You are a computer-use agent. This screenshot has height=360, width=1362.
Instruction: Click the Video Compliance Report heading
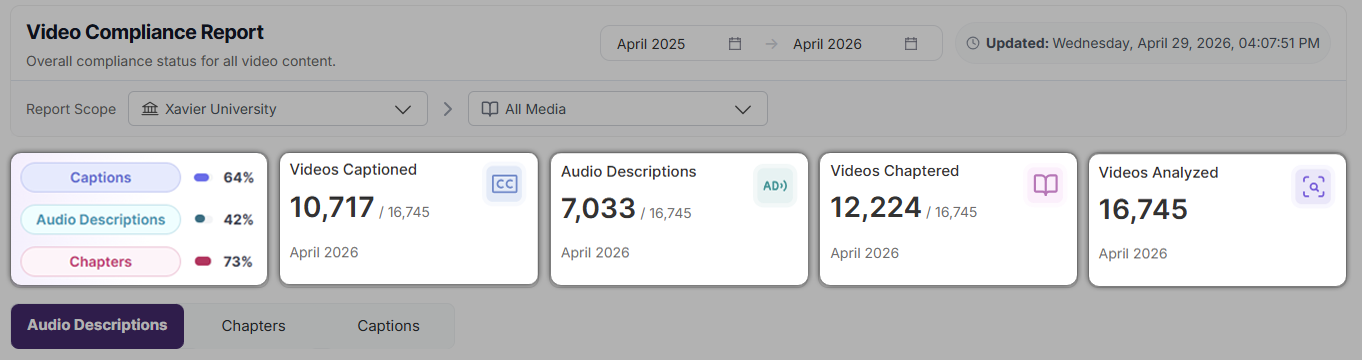[x=145, y=32]
